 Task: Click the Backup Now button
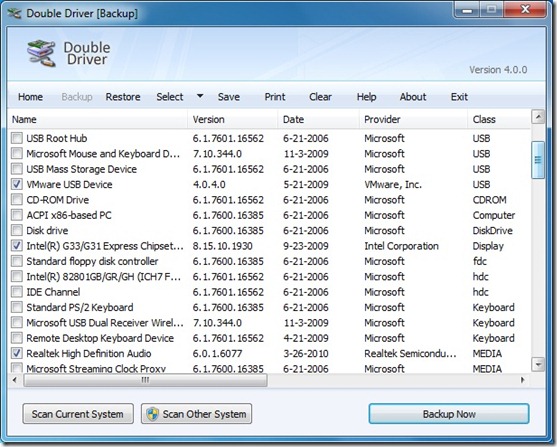[449, 414]
